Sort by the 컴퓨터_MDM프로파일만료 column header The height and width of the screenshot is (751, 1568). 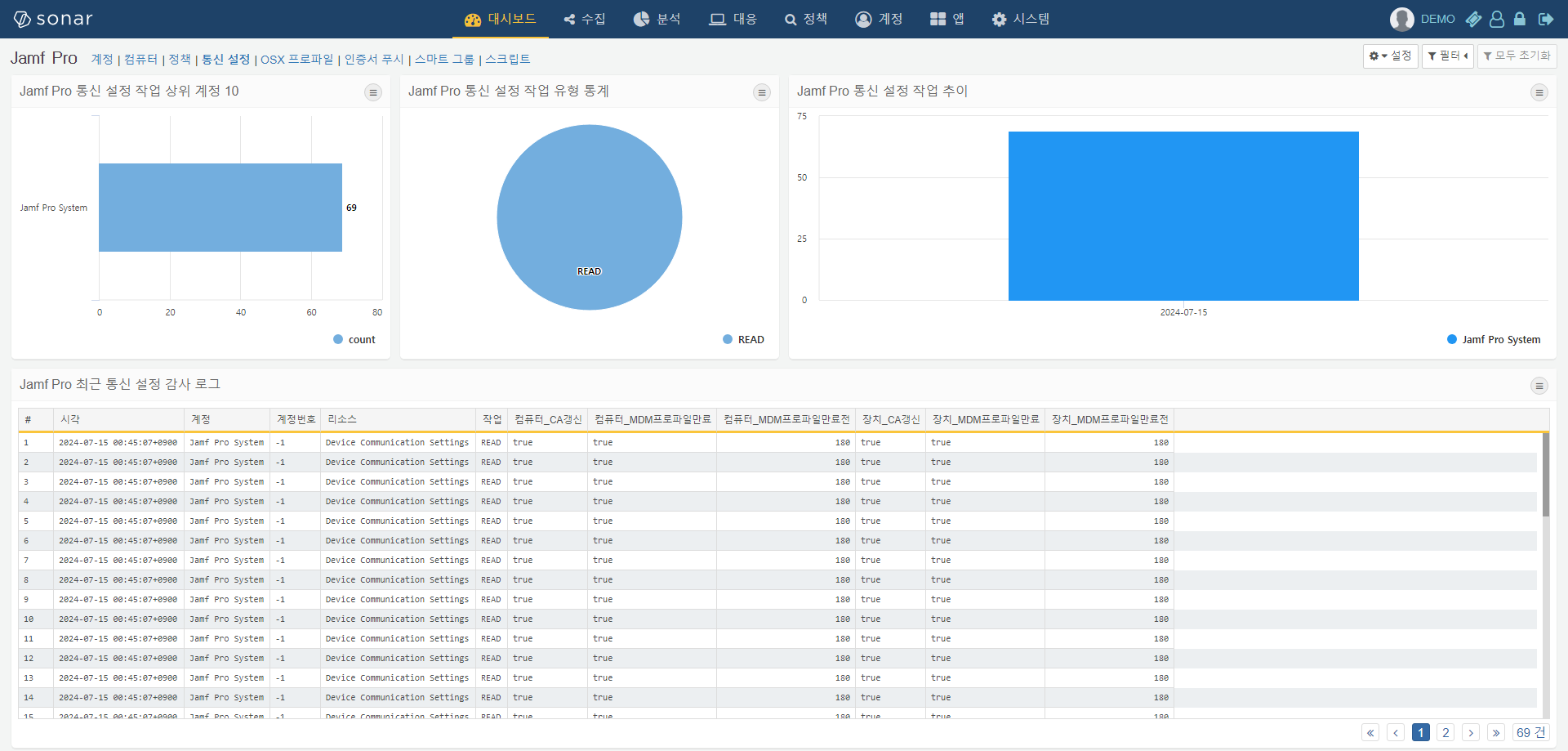pyautogui.click(x=653, y=420)
